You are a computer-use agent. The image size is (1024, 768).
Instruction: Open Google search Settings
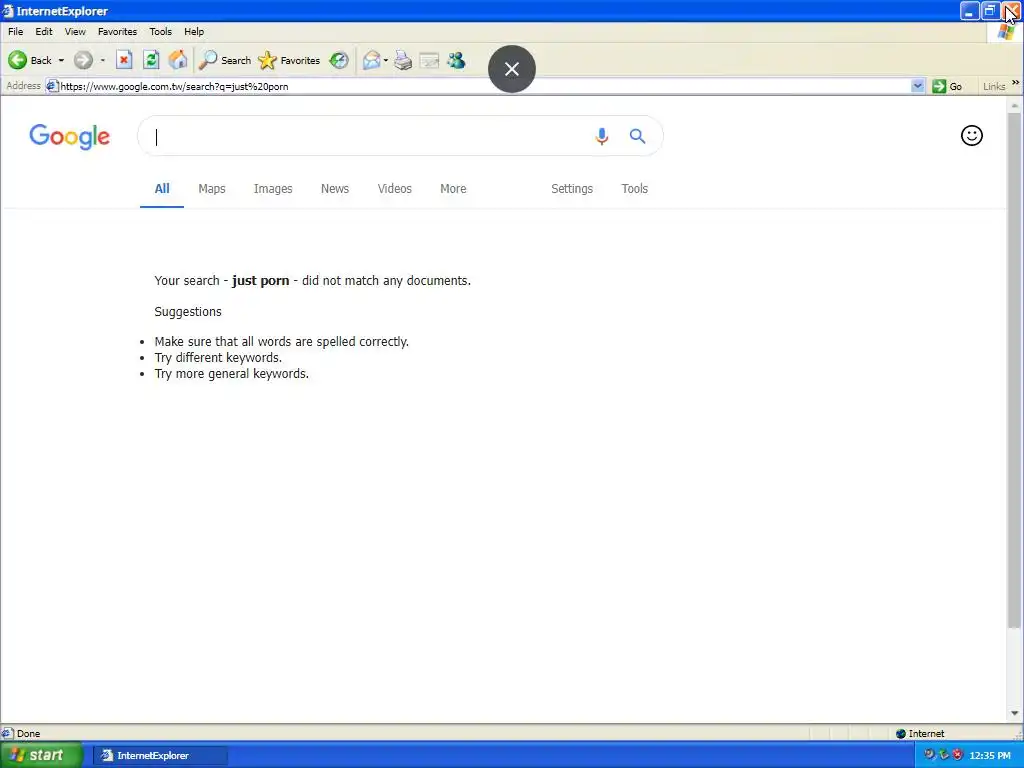572,189
